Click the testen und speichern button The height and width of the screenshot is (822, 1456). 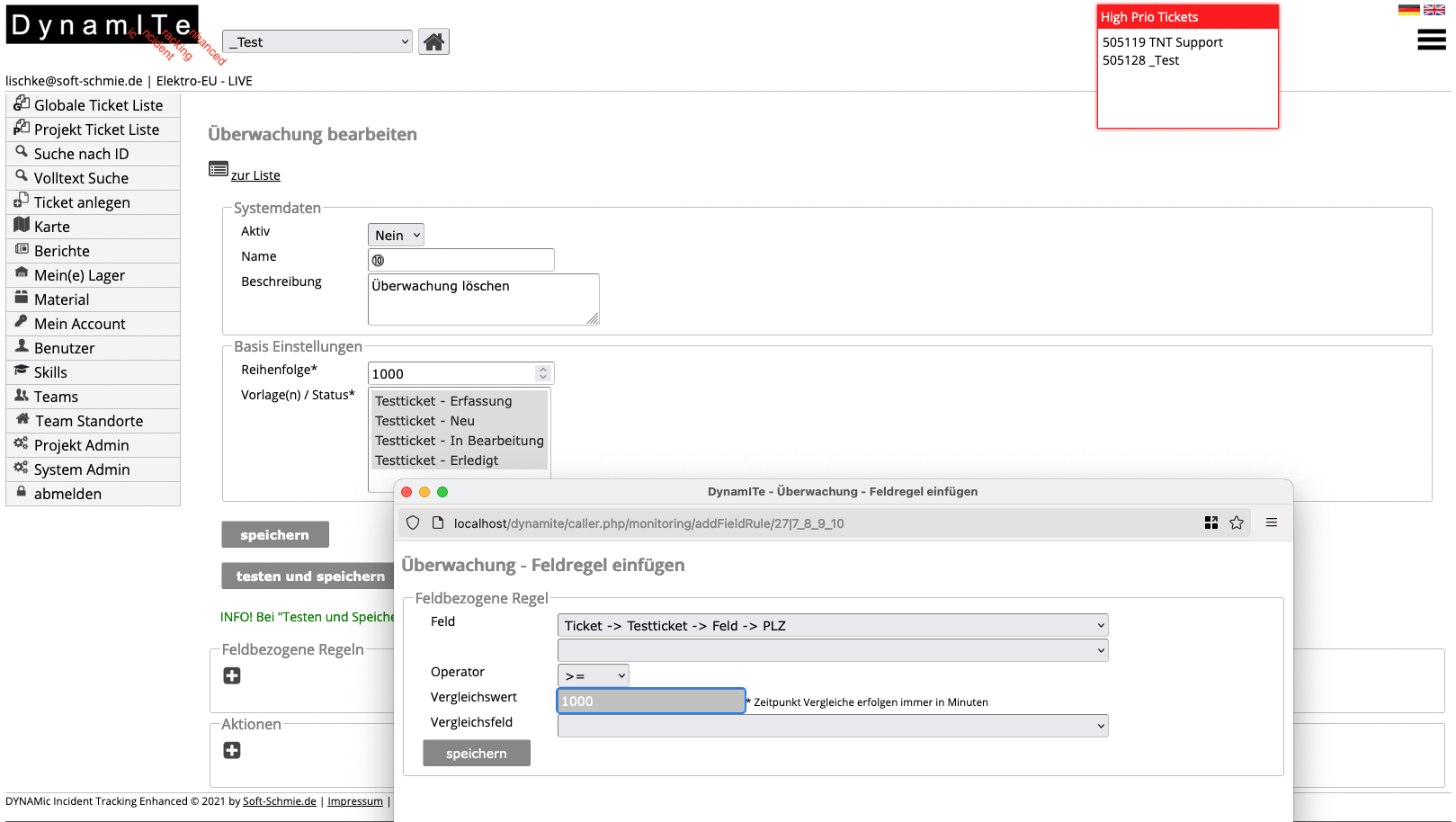click(x=309, y=576)
